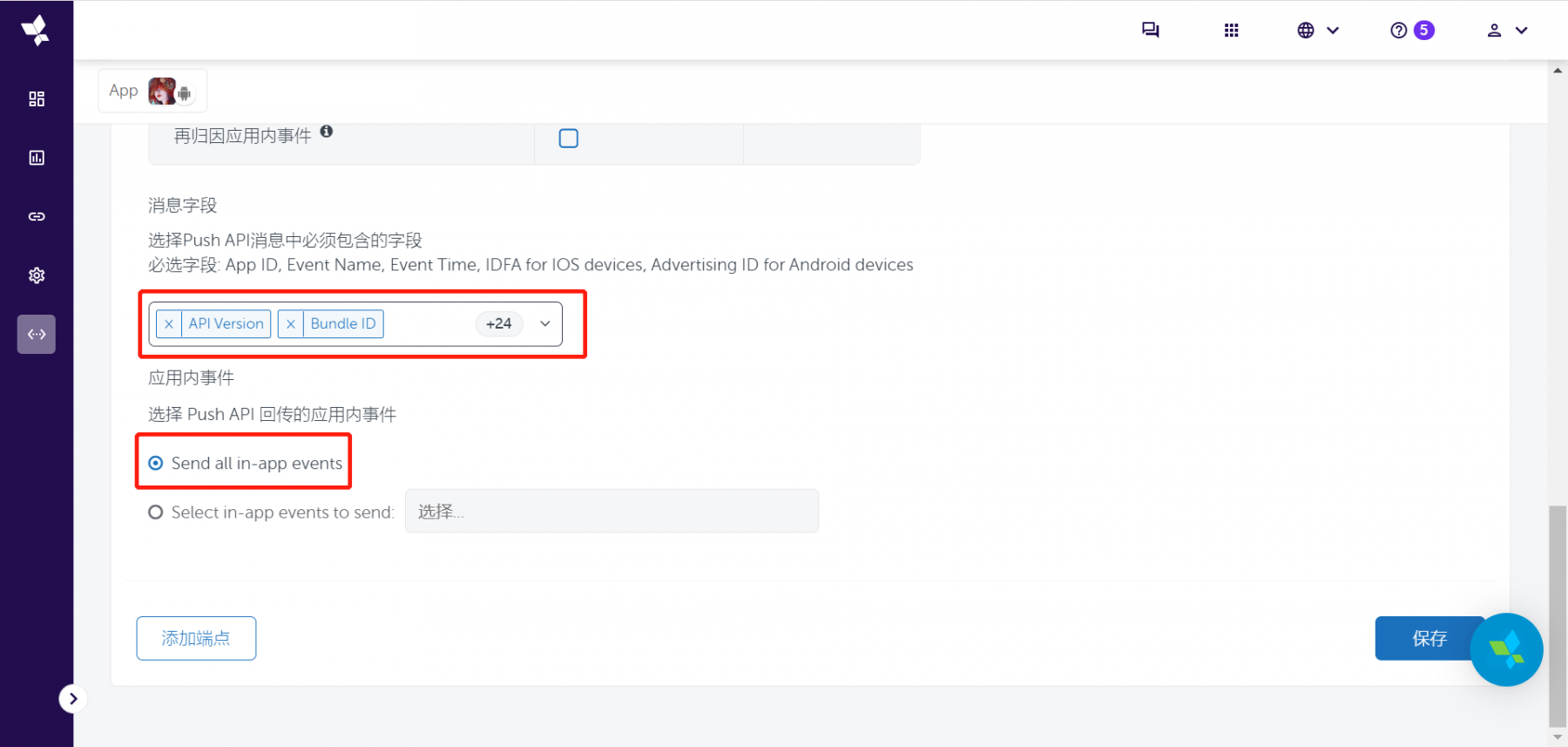The height and width of the screenshot is (747, 1568).
Task: Click the info icon next to 再归因应用内事件
Action: click(327, 132)
